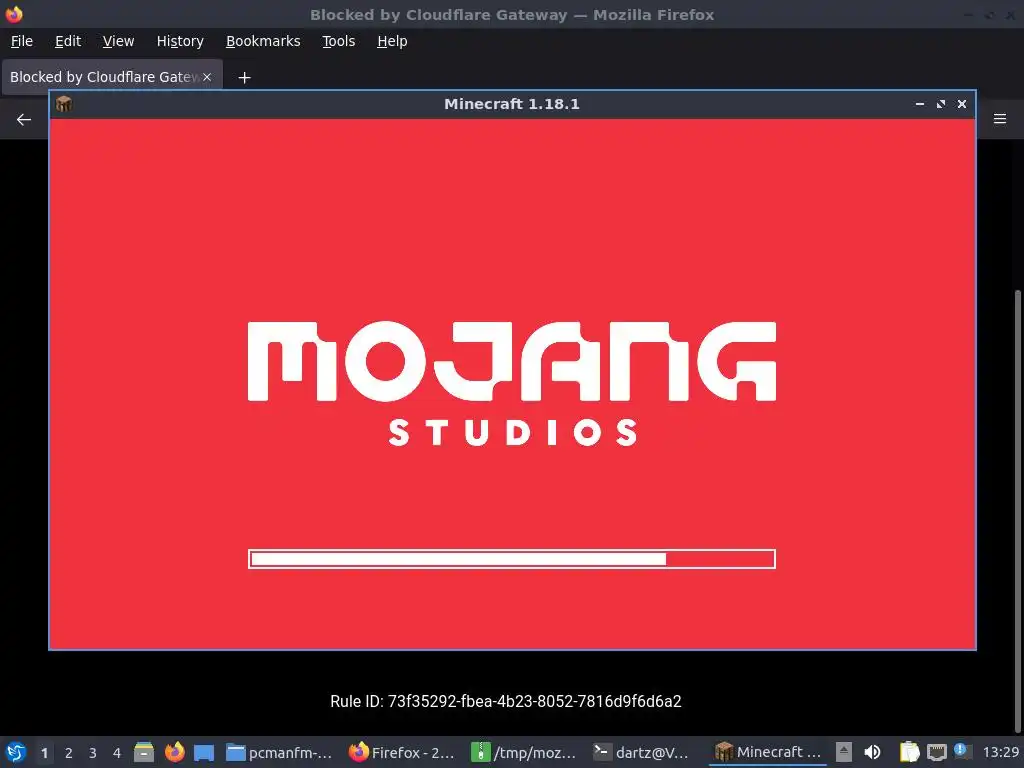Viewport: 1024px width, 768px height.
Task: Open the Bookmarks menu in Firefox
Action: (263, 41)
